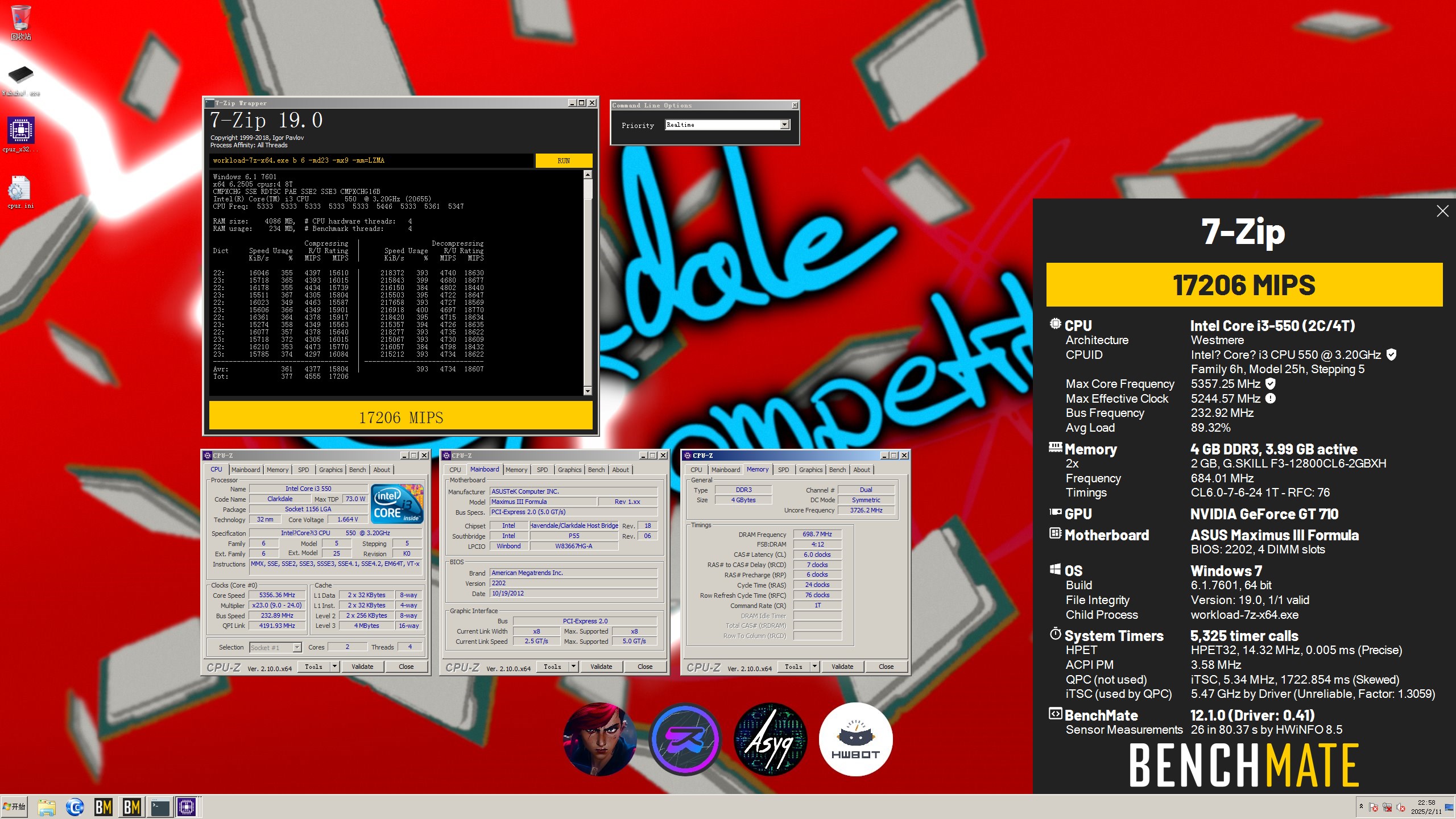Image resolution: width=1456 pixels, height=819 pixels.
Task: Click the CPUID verified shield icon
Action: pyautogui.click(x=1391, y=355)
